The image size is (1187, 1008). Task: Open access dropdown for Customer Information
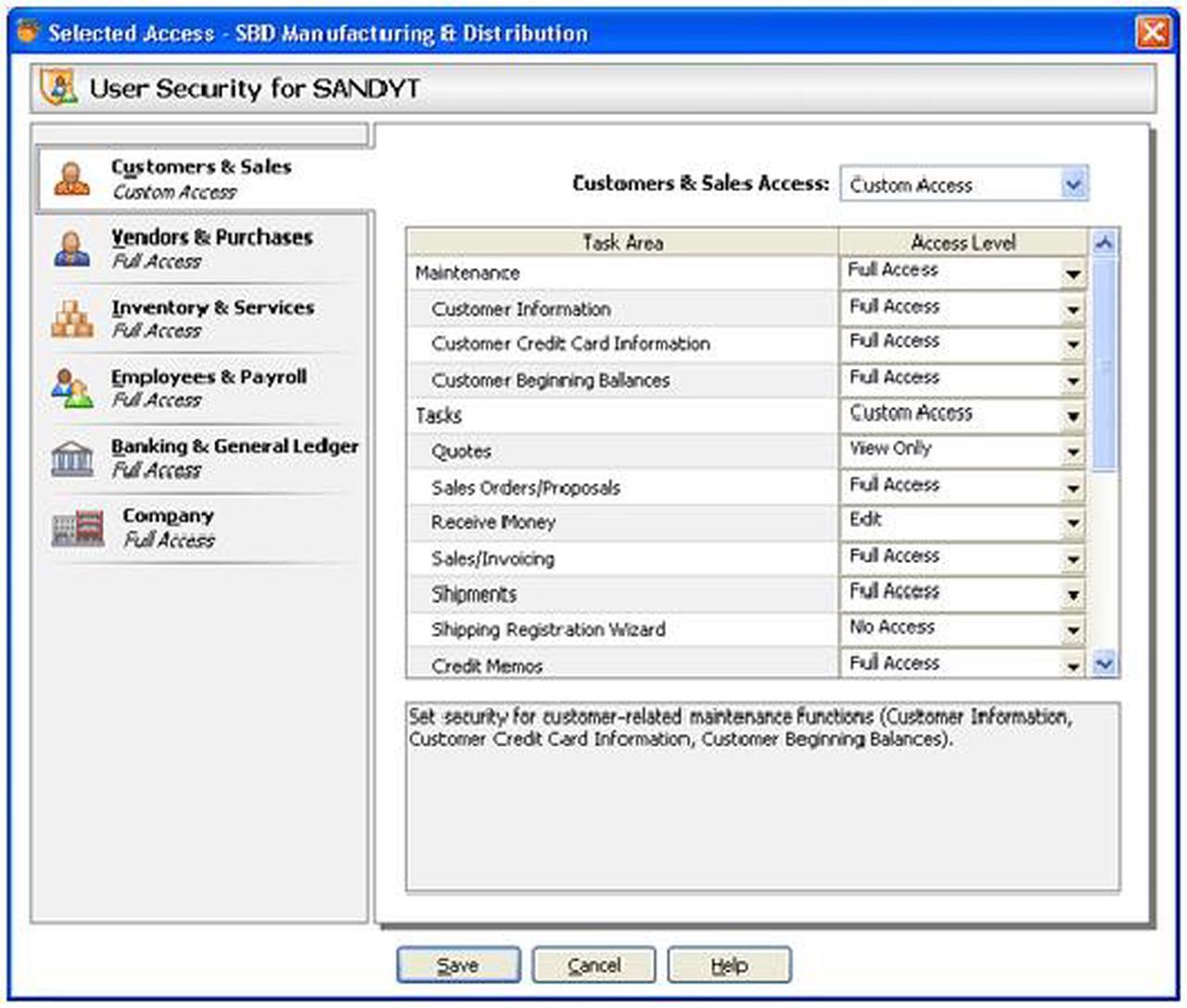[1073, 310]
